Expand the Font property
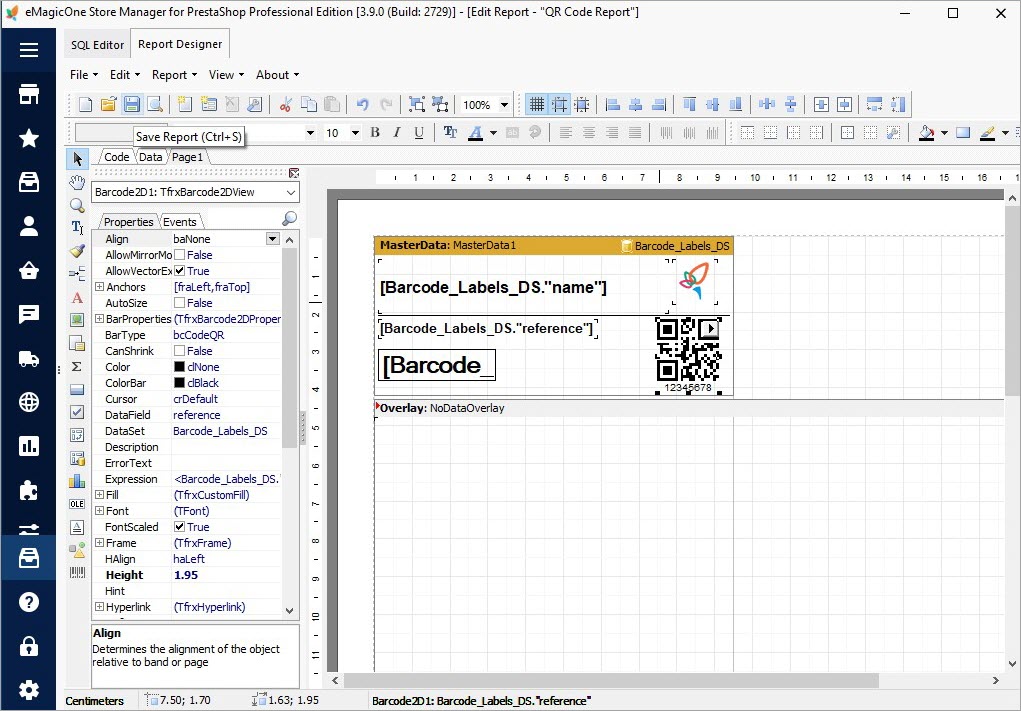1021x711 pixels. click(100, 510)
